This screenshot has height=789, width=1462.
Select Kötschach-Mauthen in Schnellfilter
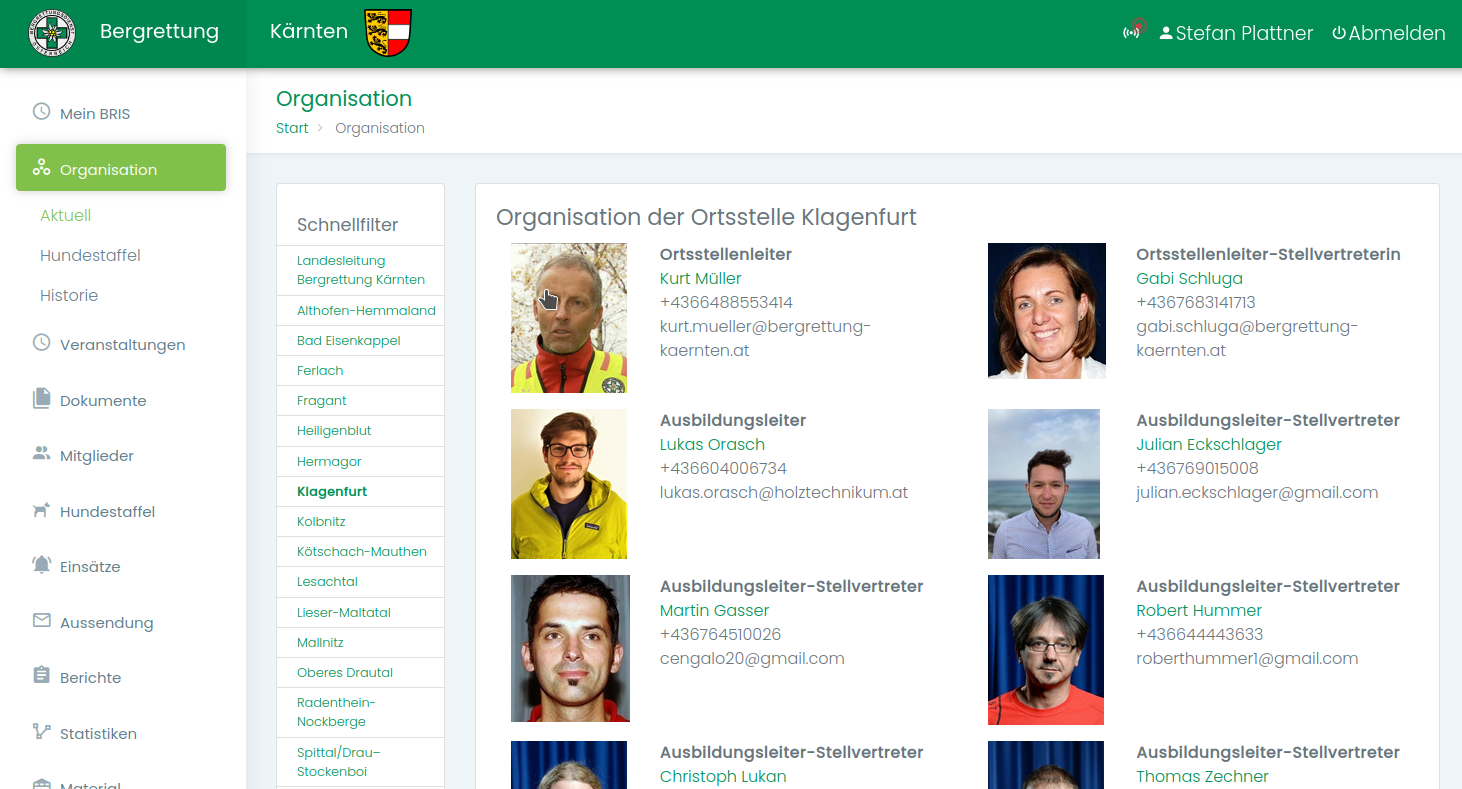pyautogui.click(x=361, y=551)
